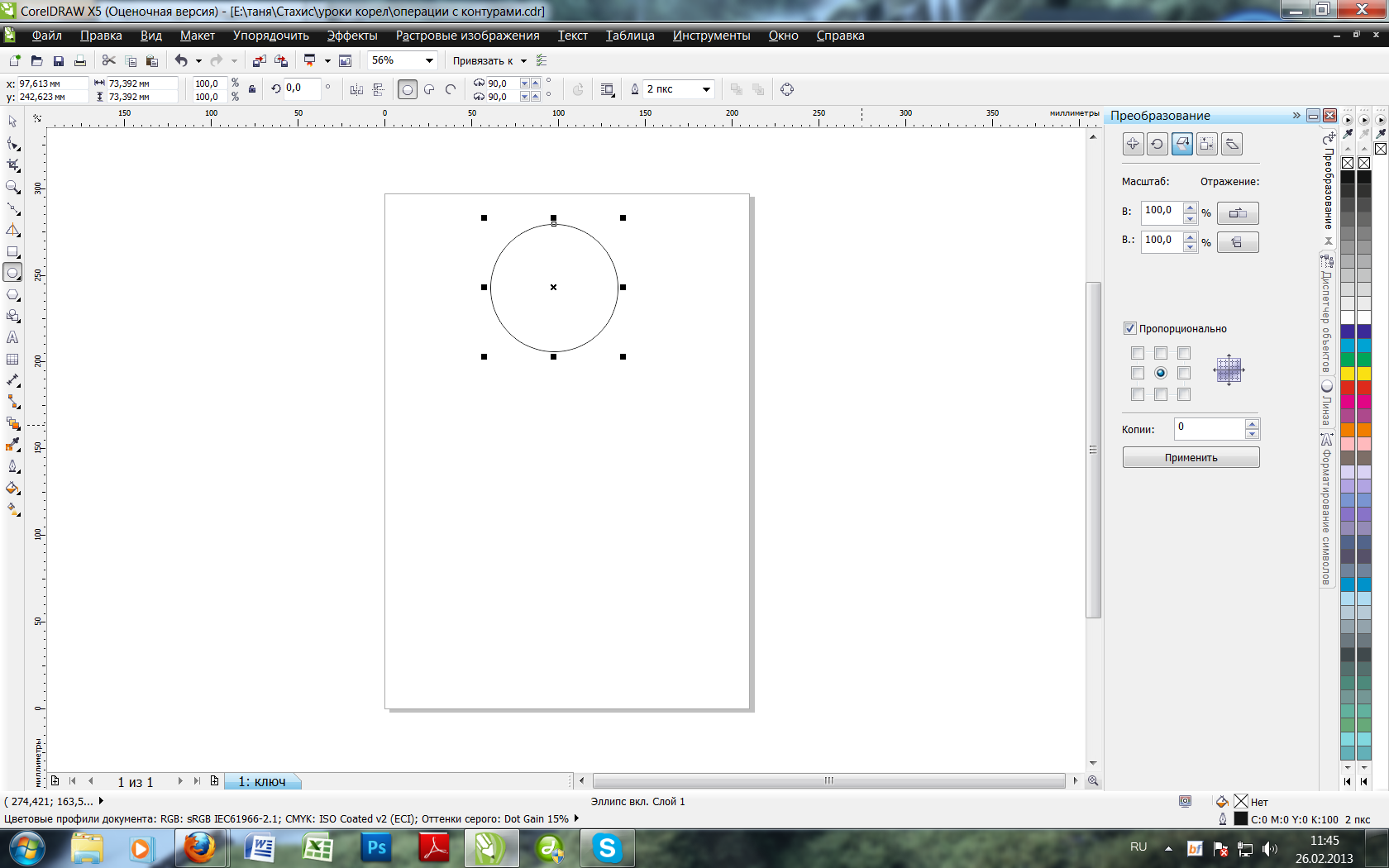This screenshot has height=868, width=1389.
Task: Open Photoshop from the Windows taskbar
Action: coord(377,848)
